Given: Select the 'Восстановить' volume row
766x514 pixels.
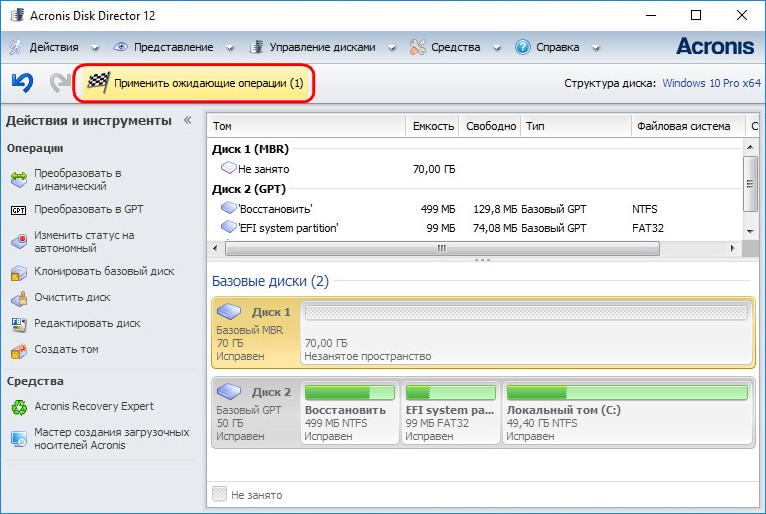Looking at the screenshot, I should (x=474, y=209).
